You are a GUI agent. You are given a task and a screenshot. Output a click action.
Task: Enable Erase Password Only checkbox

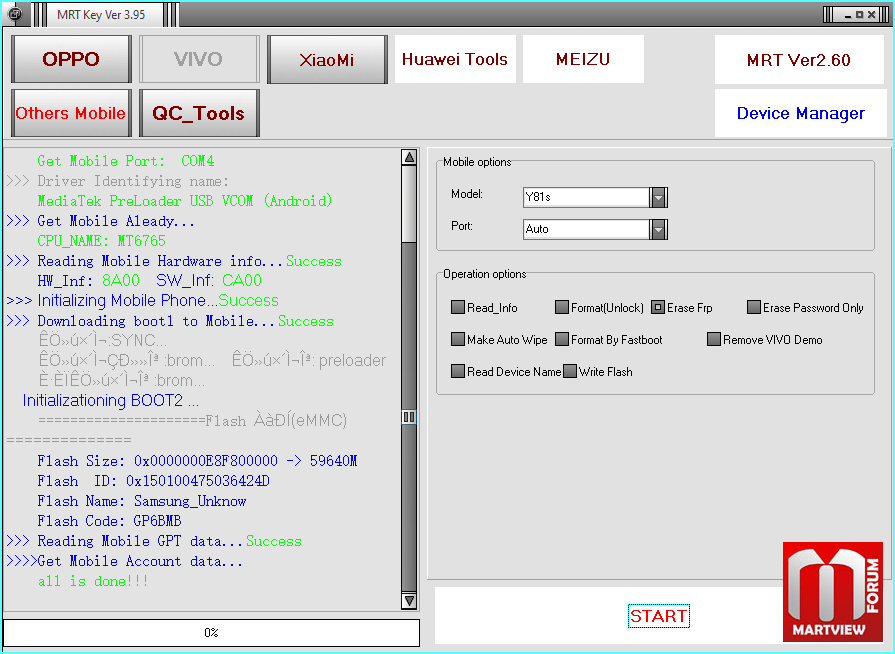754,307
